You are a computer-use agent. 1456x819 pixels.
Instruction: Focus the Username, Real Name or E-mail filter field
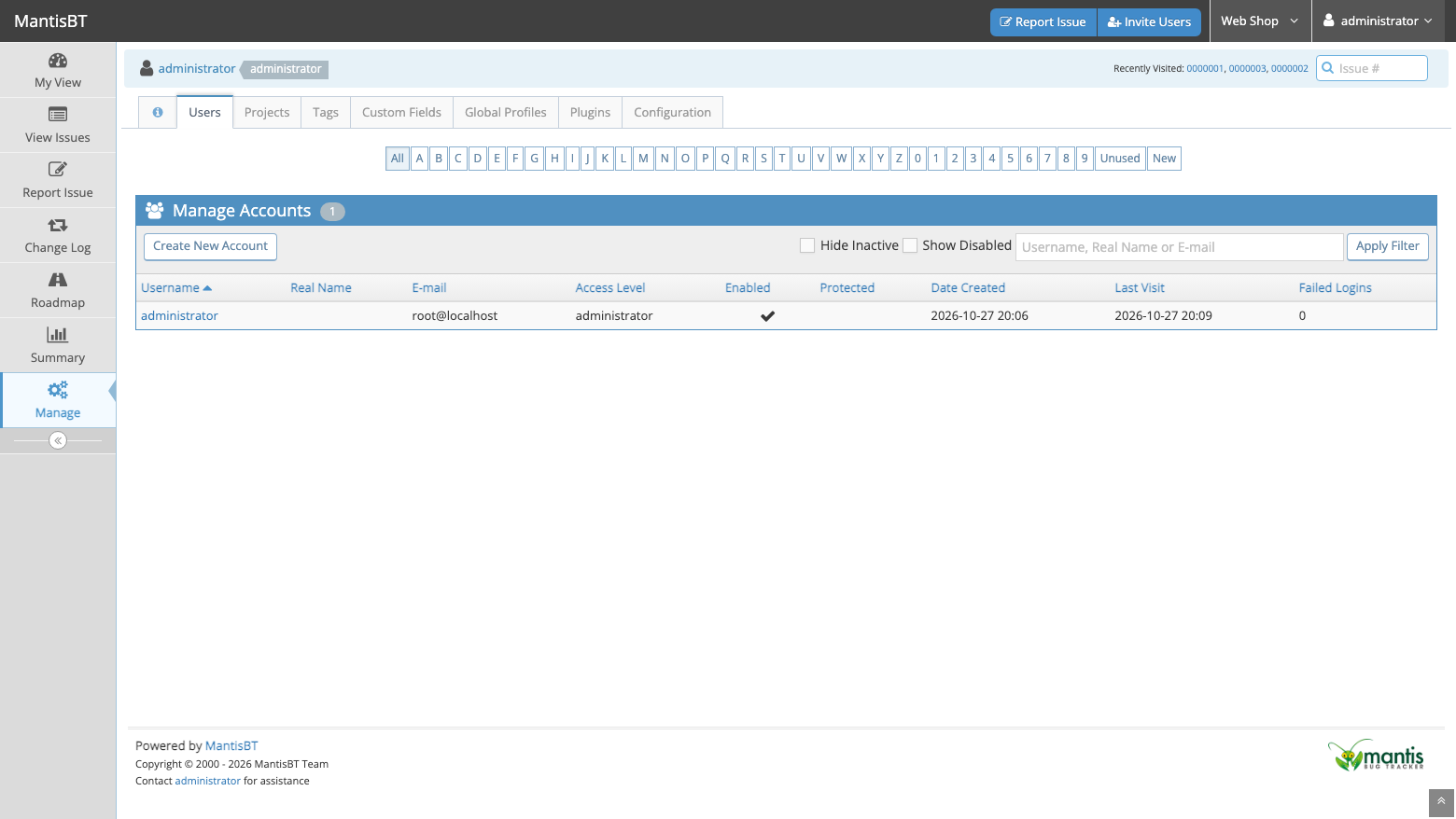click(1180, 247)
